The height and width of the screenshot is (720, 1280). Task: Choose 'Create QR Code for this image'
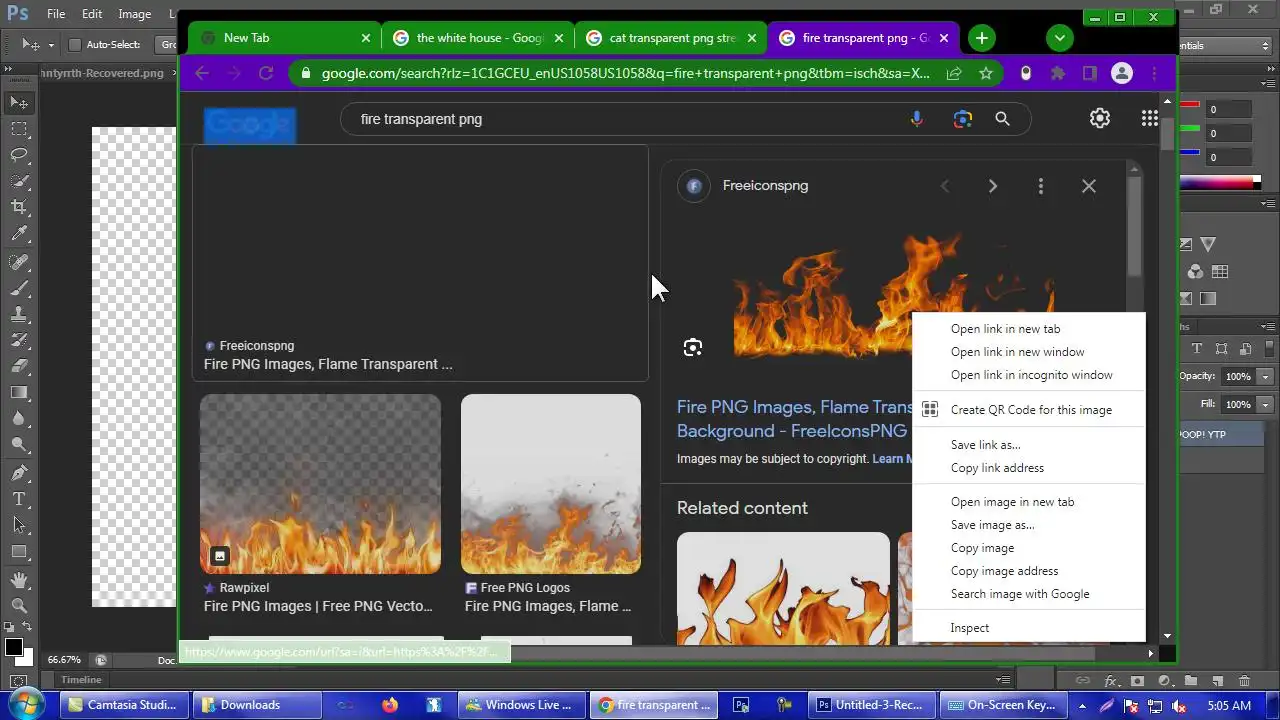(x=1029, y=410)
